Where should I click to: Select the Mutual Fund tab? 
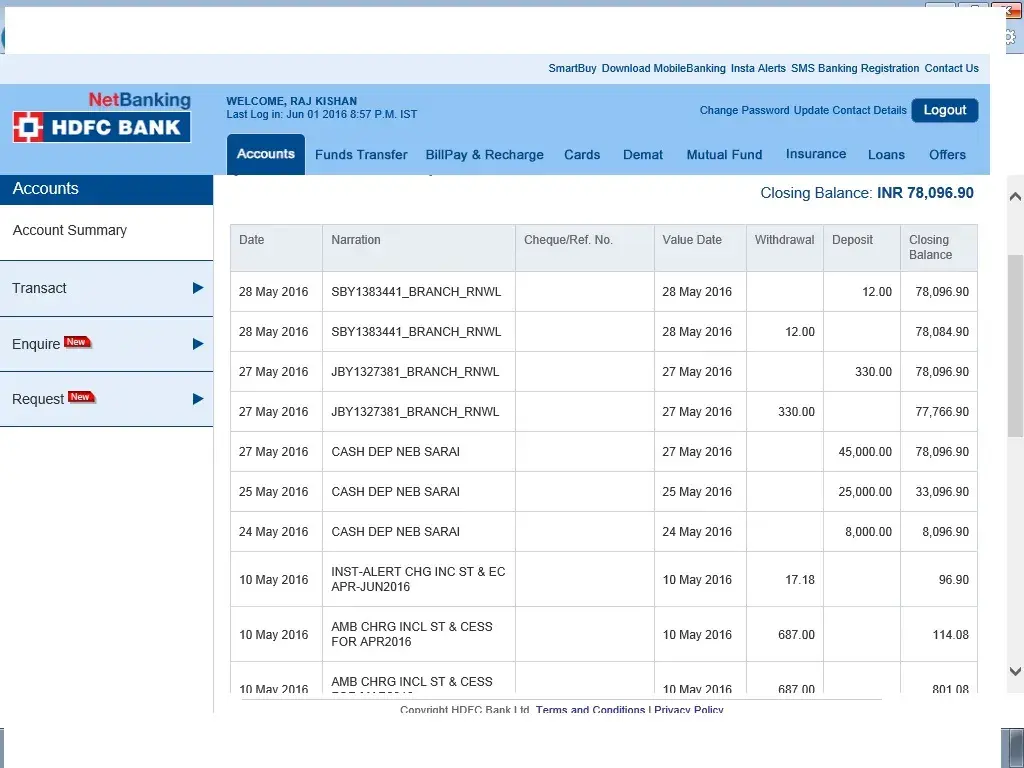tap(724, 155)
